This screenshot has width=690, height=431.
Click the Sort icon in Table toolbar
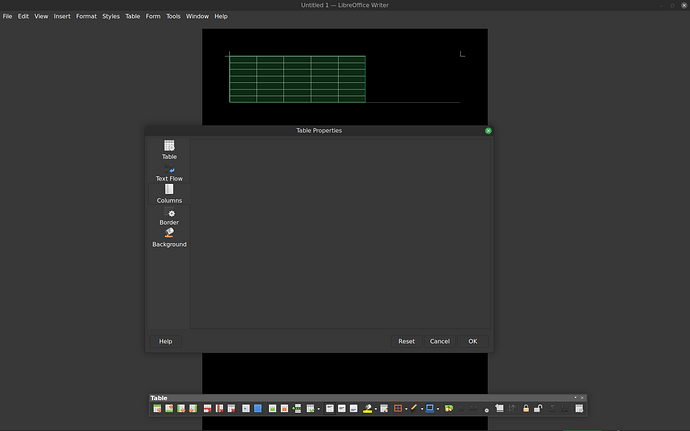click(x=511, y=409)
